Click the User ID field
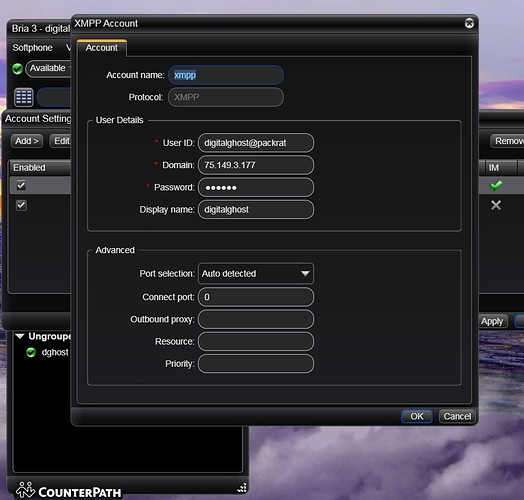This screenshot has width=524, height=500. 256,143
